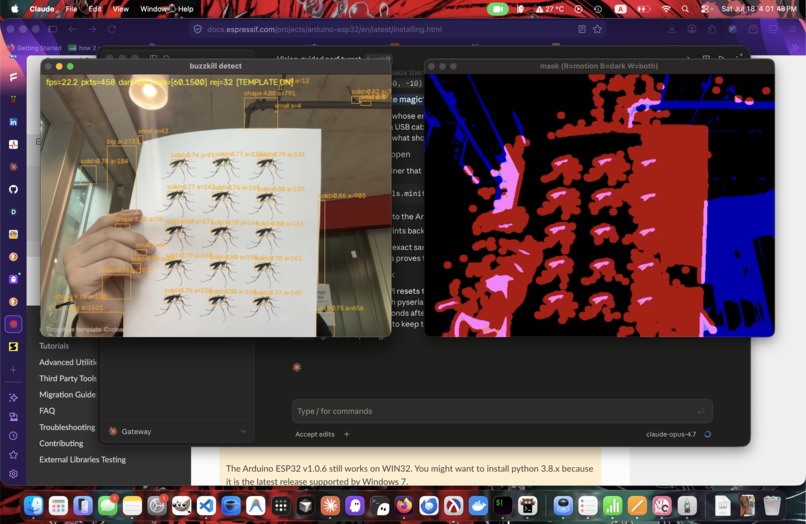
Task: Click the Getting Started bookmark
Action: [35, 48]
